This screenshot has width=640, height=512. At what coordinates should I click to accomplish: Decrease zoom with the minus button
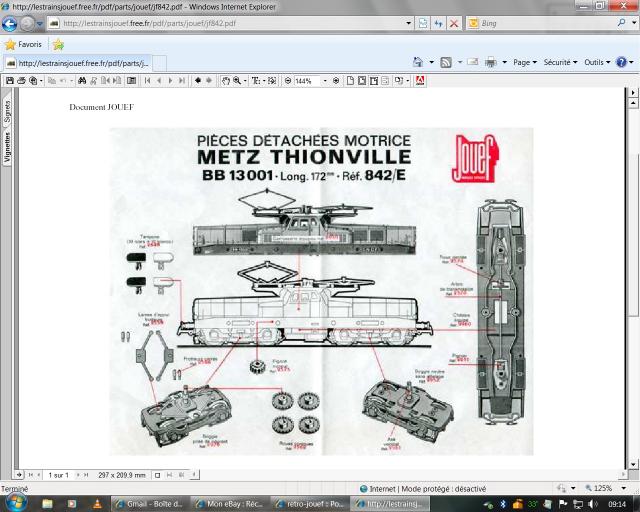(x=288, y=81)
